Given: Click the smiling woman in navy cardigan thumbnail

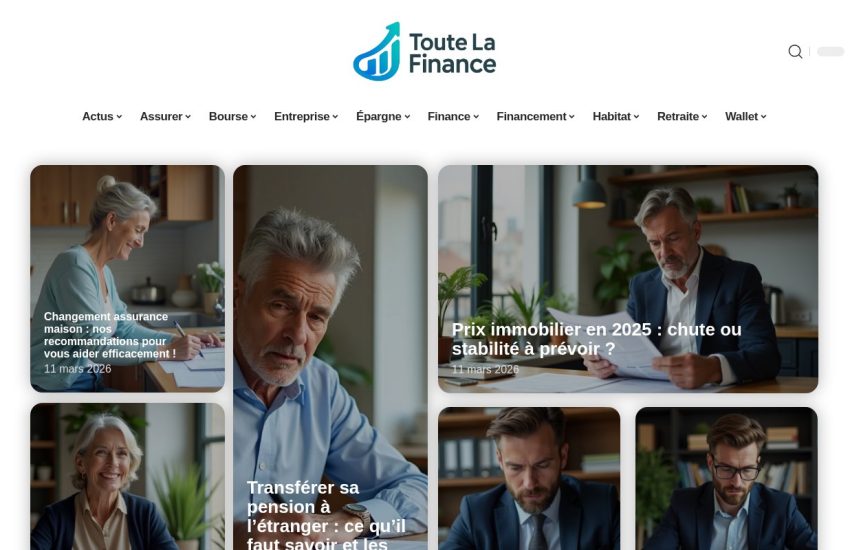Looking at the screenshot, I should pos(127,476).
